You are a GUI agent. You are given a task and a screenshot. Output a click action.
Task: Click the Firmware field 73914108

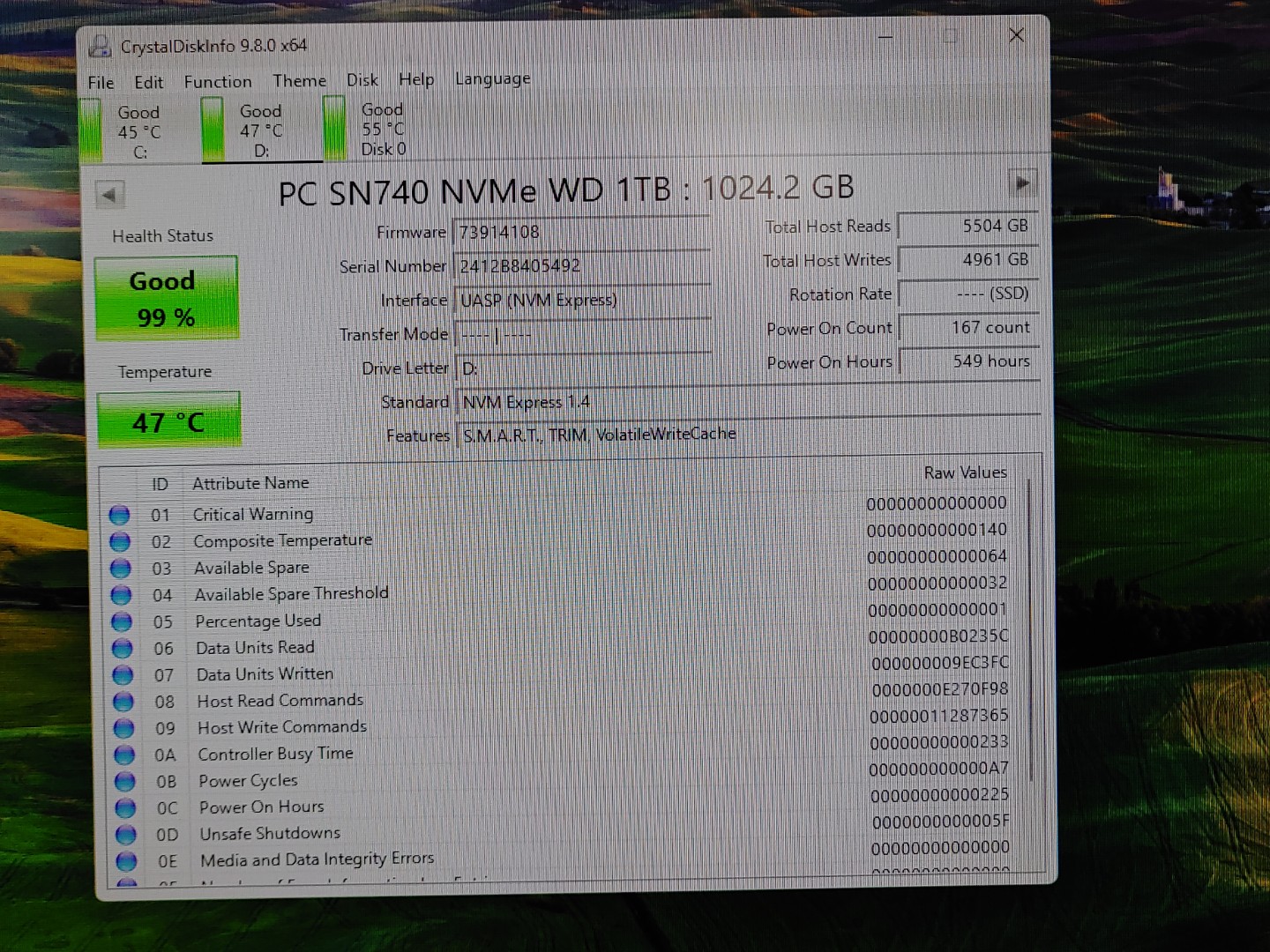coord(581,232)
